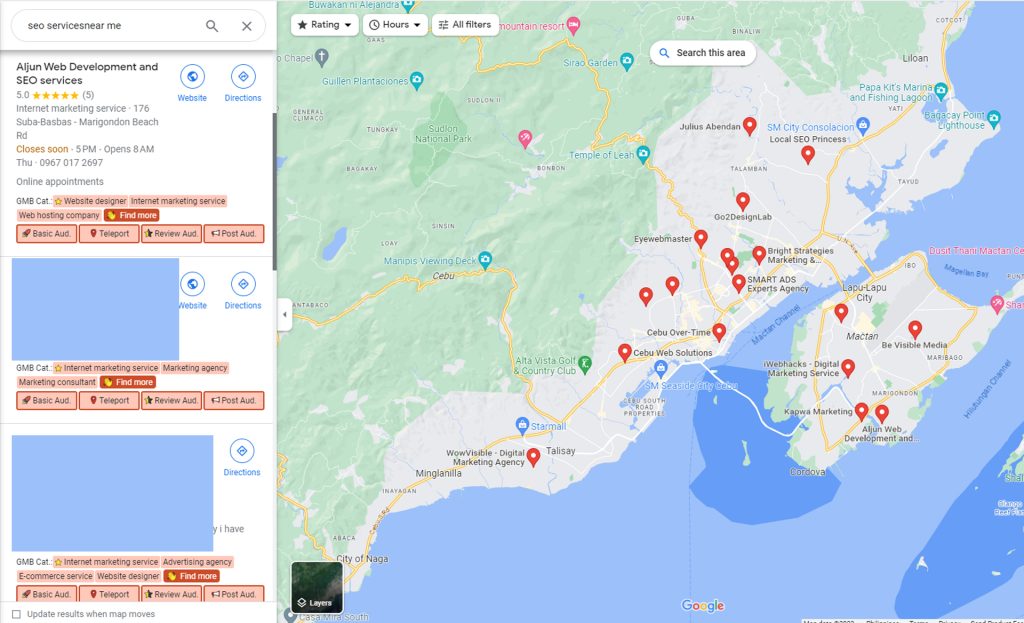Click Review Aud. button under Aljun listing
Image resolution: width=1024 pixels, height=623 pixels.
[171, 234]
